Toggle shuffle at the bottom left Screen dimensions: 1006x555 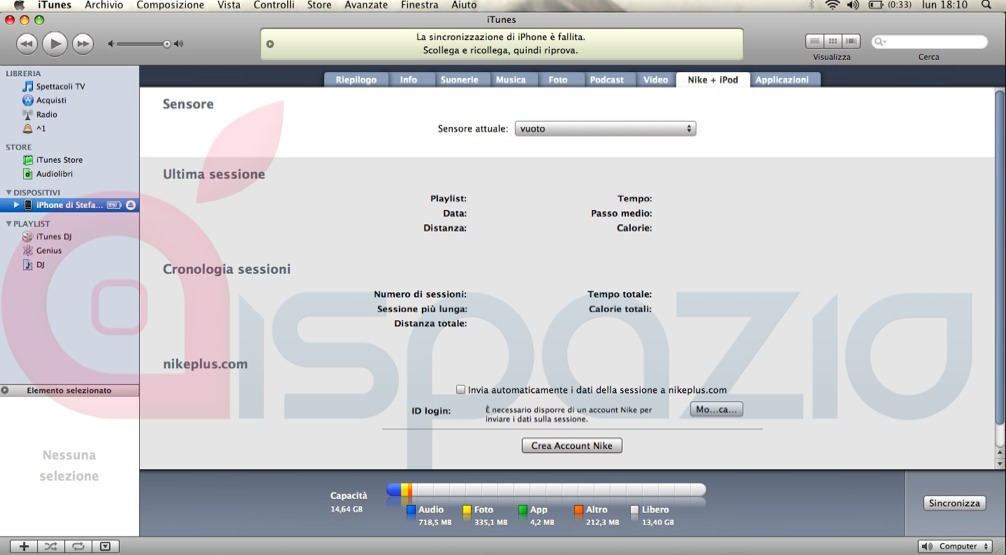[x=50, y=547]
